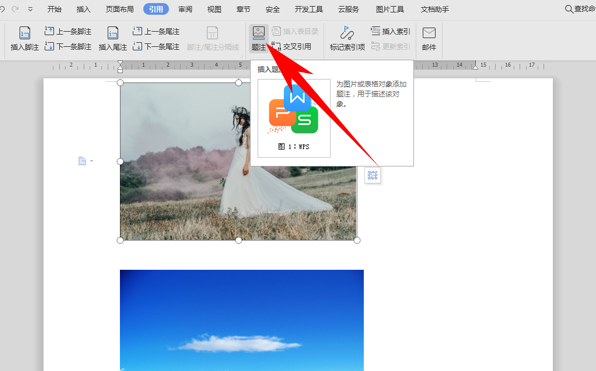
Task: Open the 章节 ribbon tab
Action: (243, 9)
